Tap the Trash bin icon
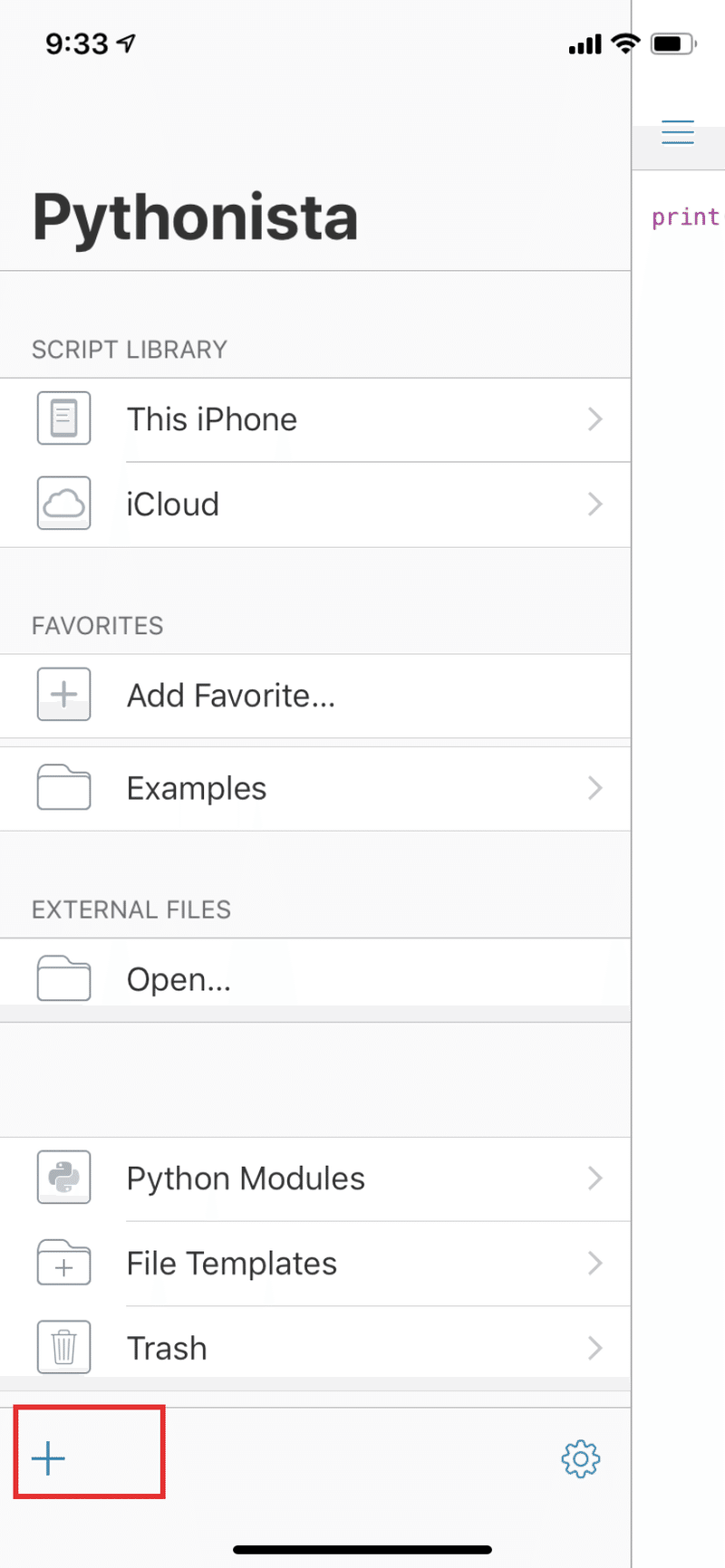 [63, 1347]
